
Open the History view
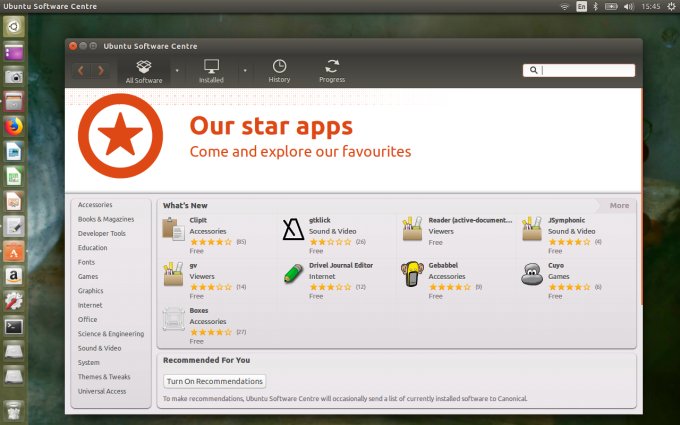pyautogui.click(x=279, y=70)
